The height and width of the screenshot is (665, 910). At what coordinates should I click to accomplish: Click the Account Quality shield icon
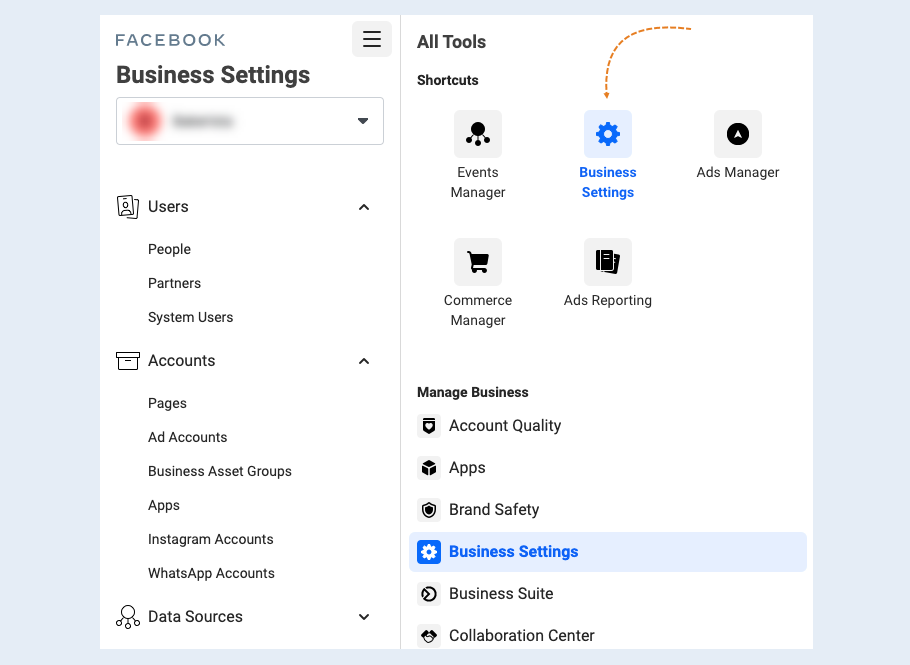point(429,426)
